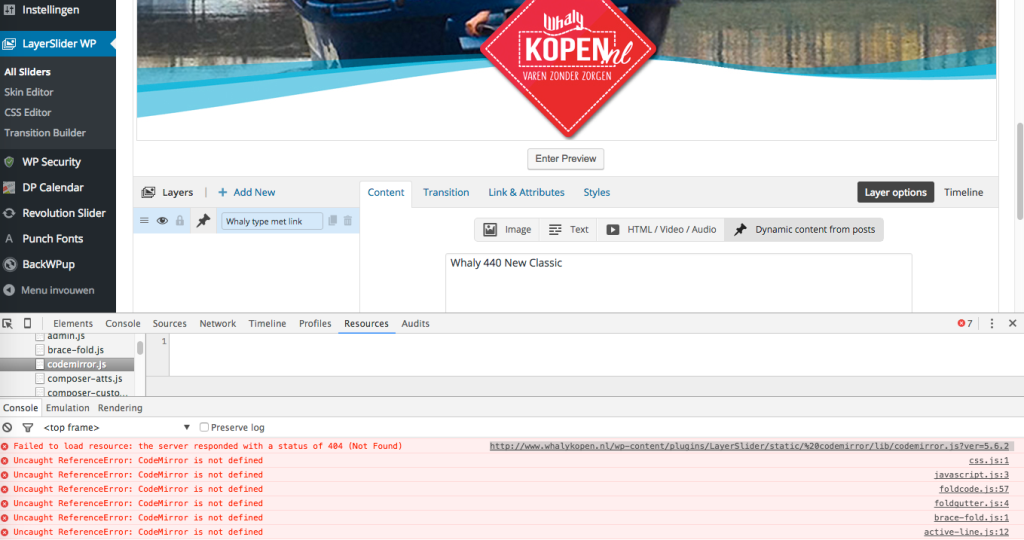
Task: Delete the Whaly type met link layer
Action: (348, 221)
